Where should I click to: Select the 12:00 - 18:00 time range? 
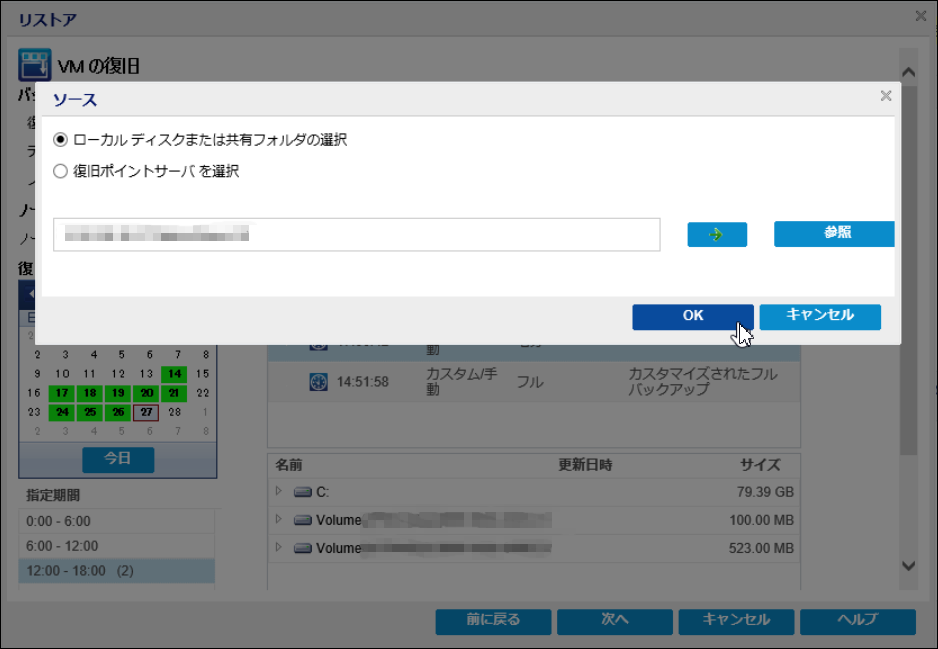pyautogui.click(x=116, y=571)
